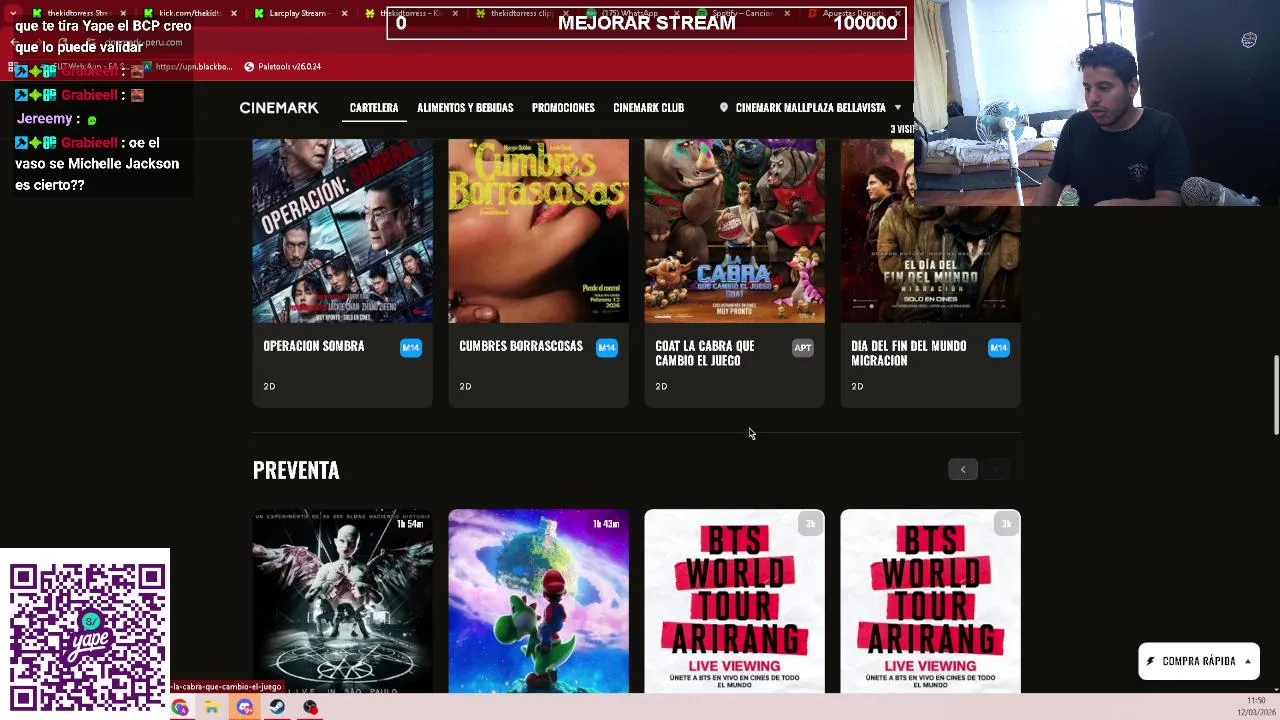The width and height of the screenshot is (1280, 720).
Task: Switch to kick.com/thekidtorress tab
Action: click(190, 14)
